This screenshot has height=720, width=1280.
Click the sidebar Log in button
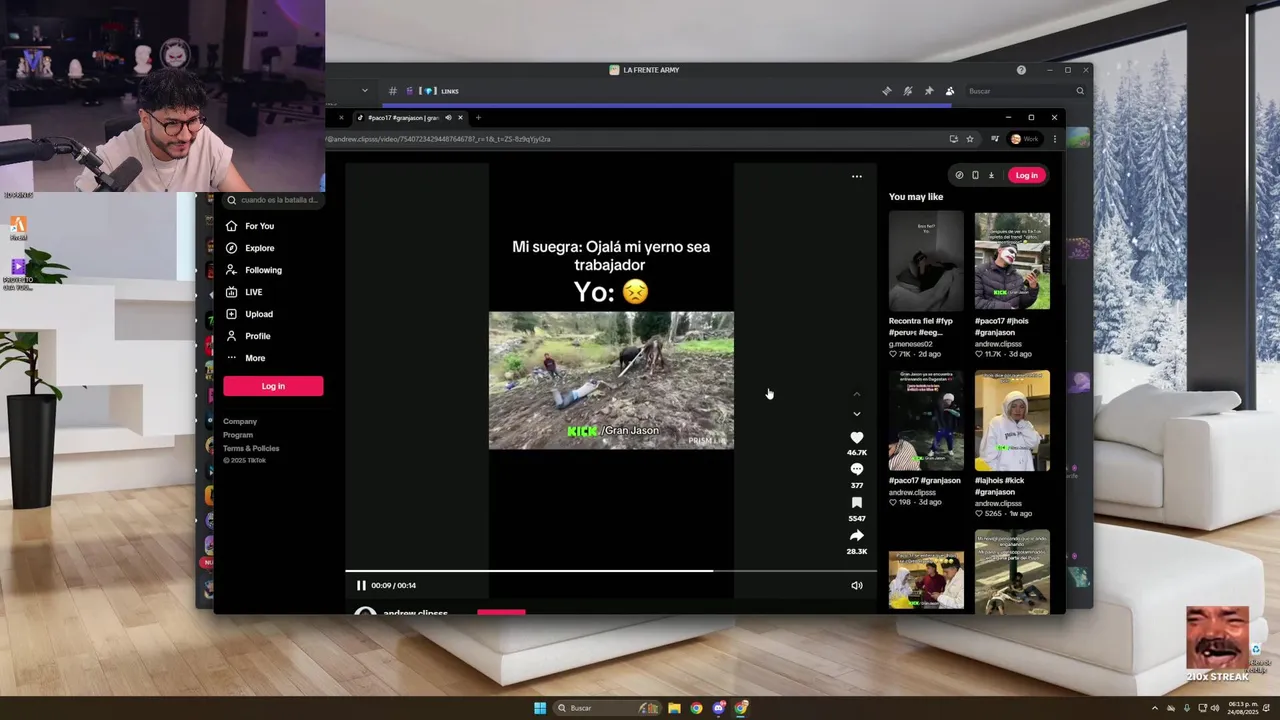click(273, 386)
